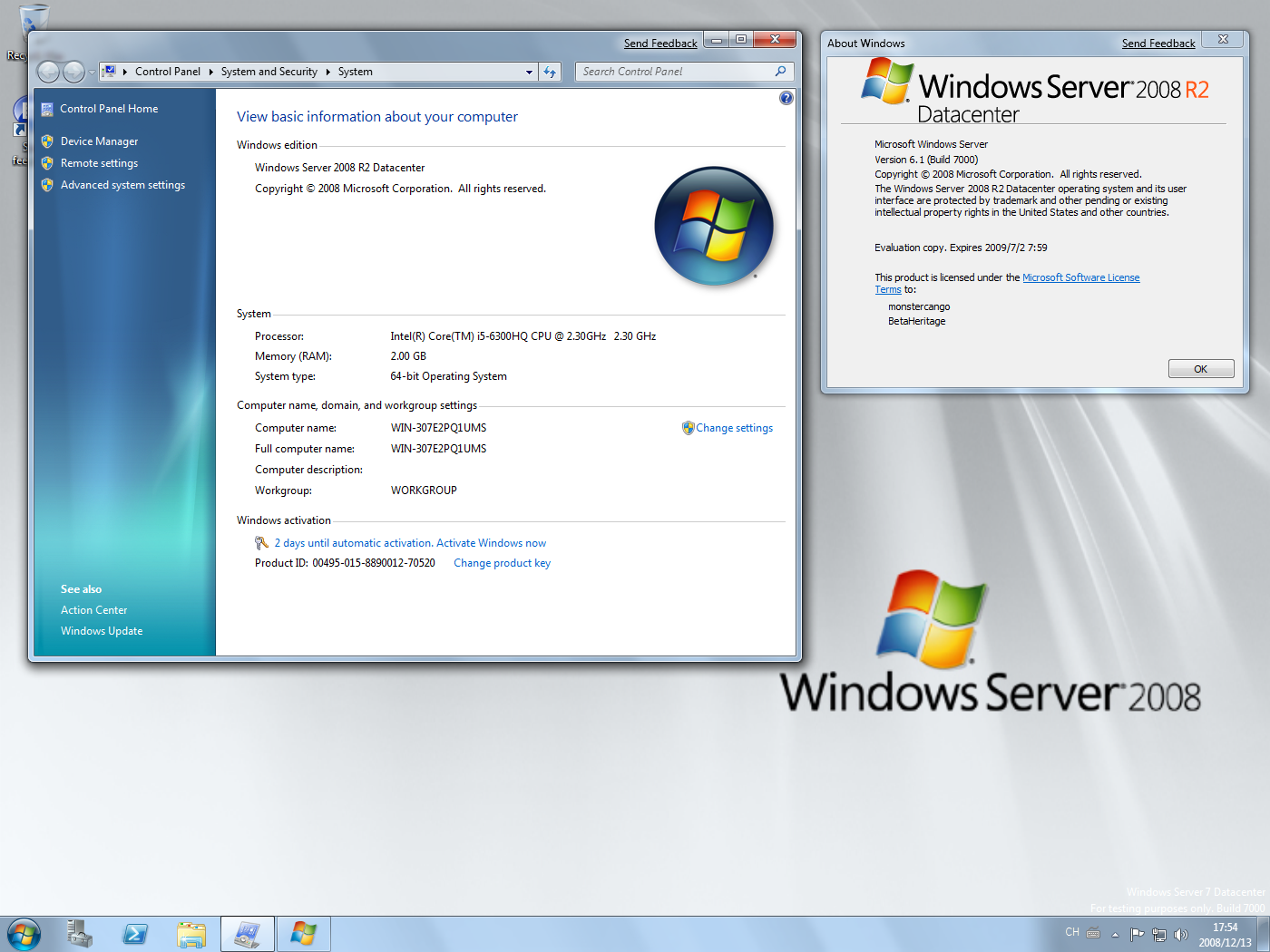Open Microsoft Software License Terms link
Image resolution: width=1270 pixels, height=952 pixels.
(x=1080, y=277)
